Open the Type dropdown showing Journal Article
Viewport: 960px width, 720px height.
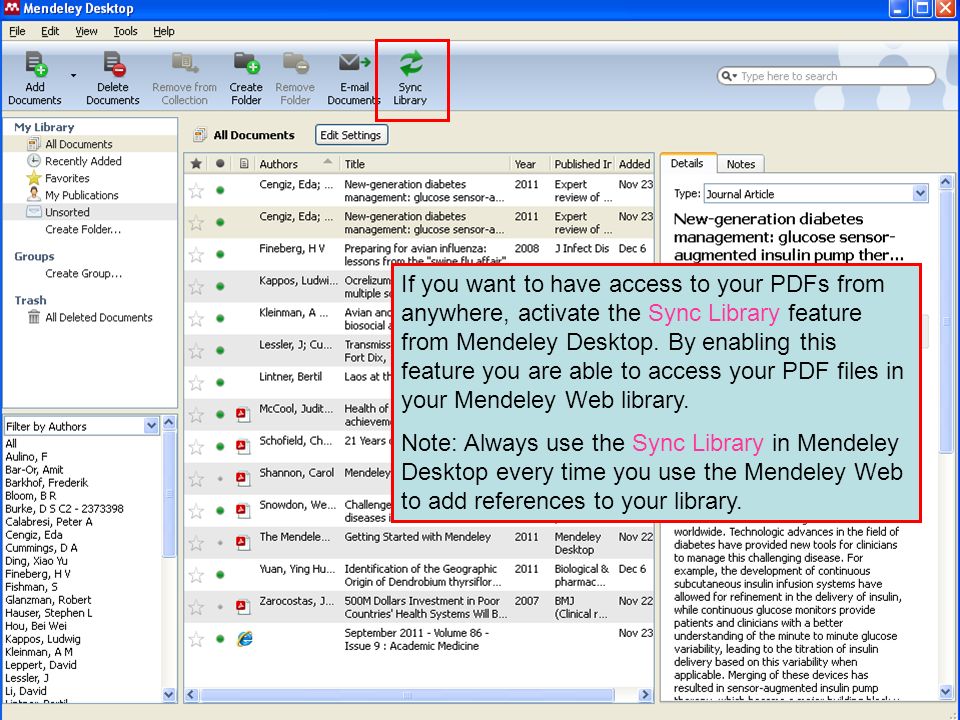click(x=920, y=194)
